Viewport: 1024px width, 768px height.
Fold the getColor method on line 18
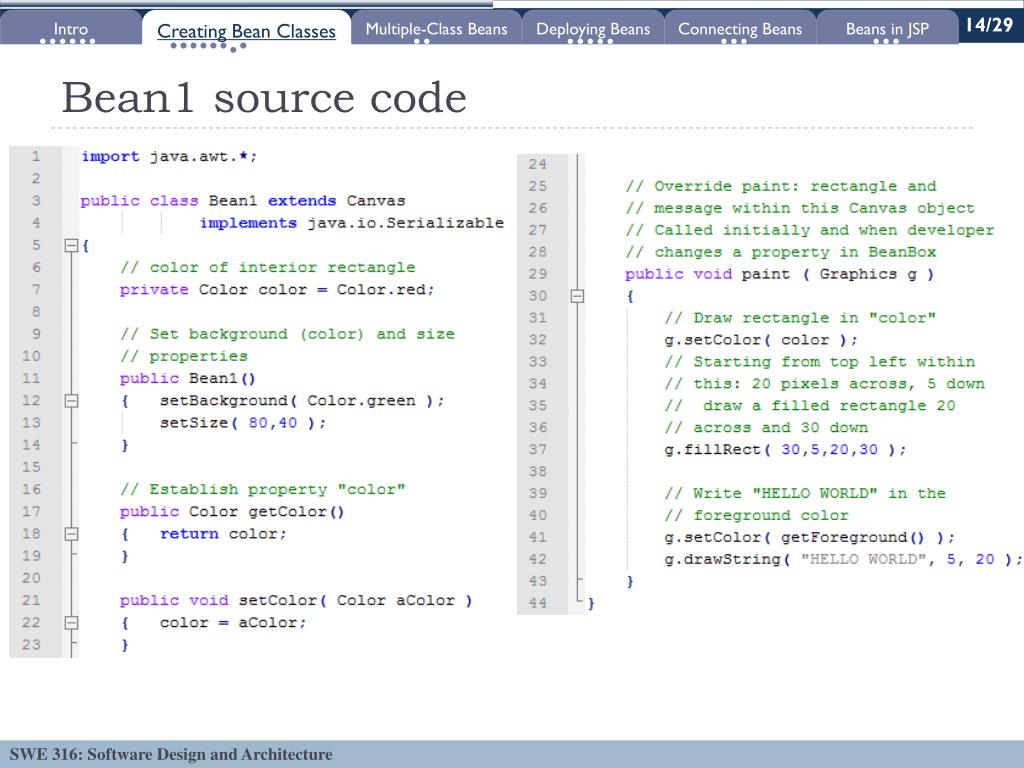point(70,534)
